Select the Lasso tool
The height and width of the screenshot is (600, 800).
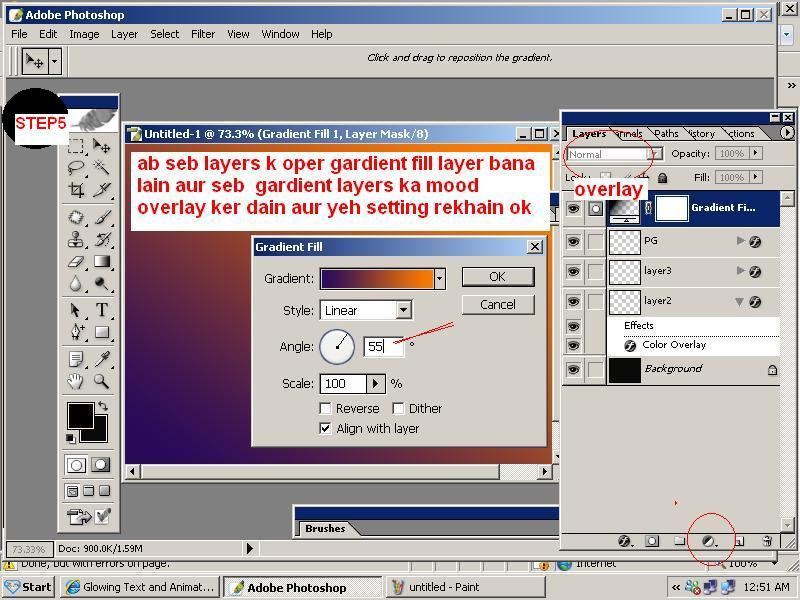[76, 168]
